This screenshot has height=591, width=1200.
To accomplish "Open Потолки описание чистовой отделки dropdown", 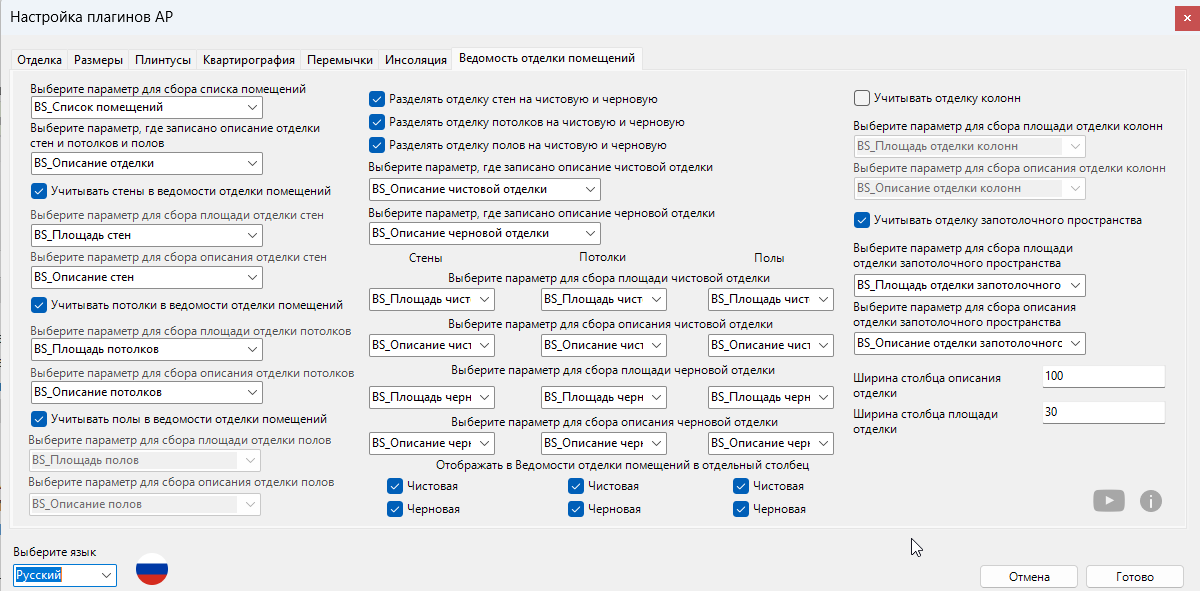I will (x=603, y=345).
